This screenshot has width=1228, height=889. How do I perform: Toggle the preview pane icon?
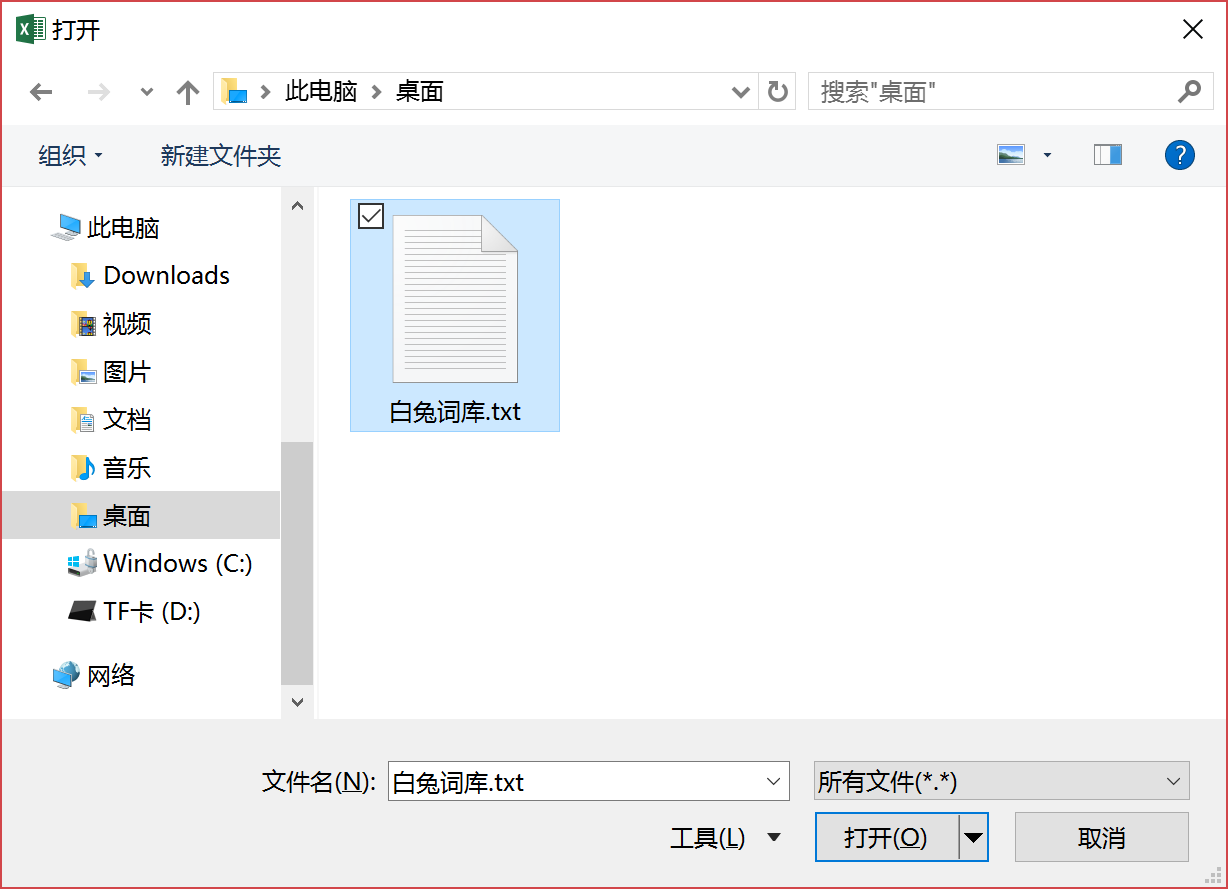pyautogui.click(x=1108, y=155)
